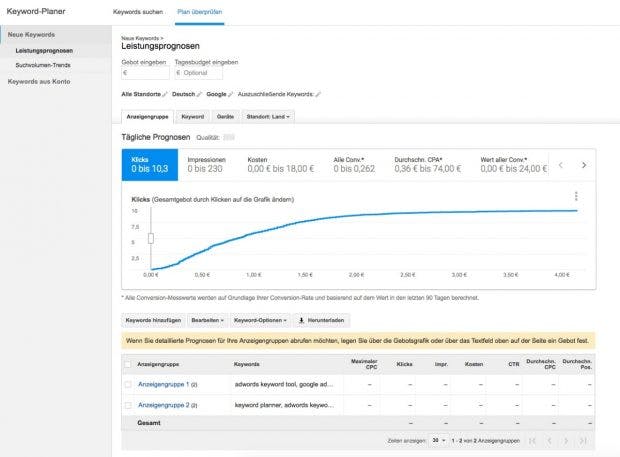This screenshot has height=457, width=620.
Task: Edit Auszuschließende Keywords pencil icon
Action: [x=318, y=94]
